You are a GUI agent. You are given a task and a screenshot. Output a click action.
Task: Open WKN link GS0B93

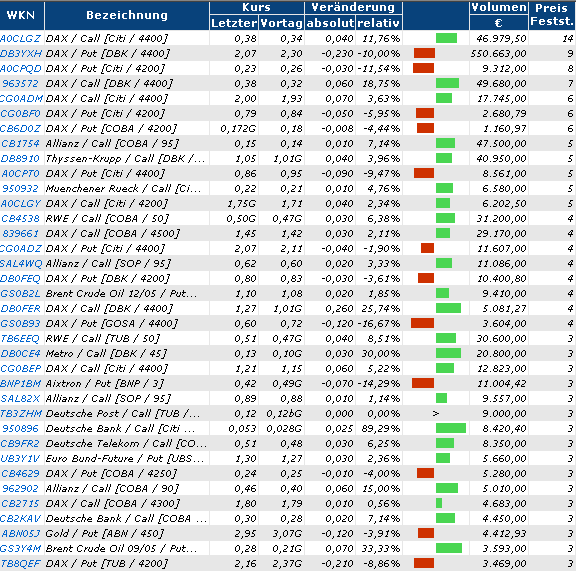(20, 323)
